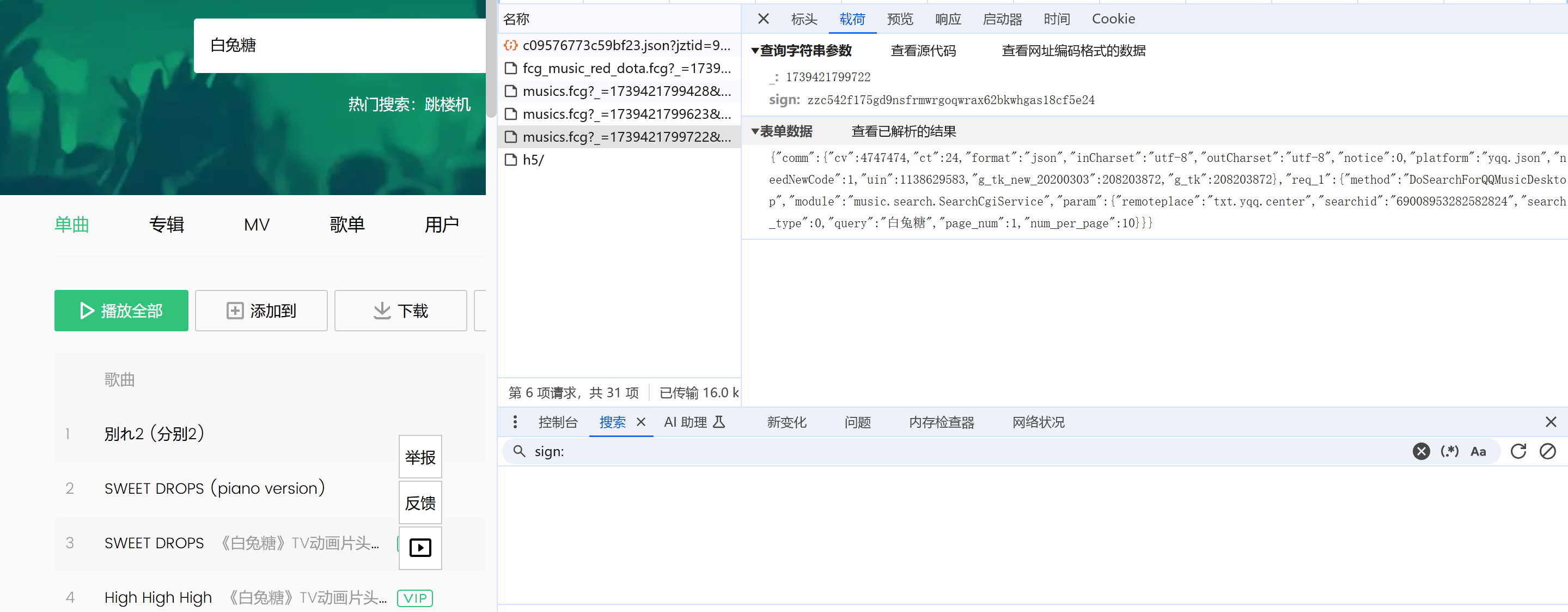The height and width of the screenshot is (612, 1568).
Task: Click 查看源代码 link
Action: pyautogui.click(x=923, y=51)
